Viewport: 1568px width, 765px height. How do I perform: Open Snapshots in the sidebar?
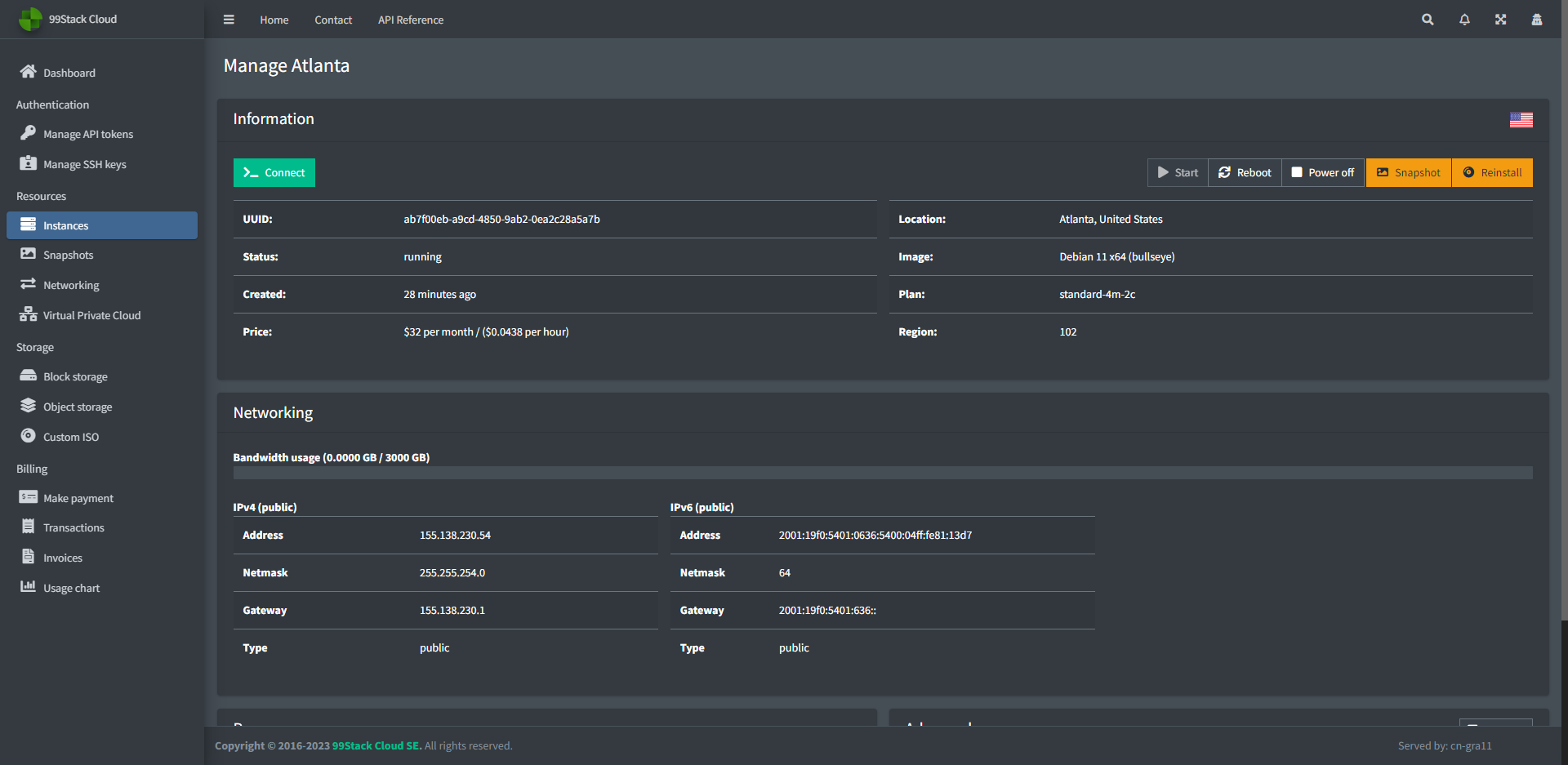tap(102, 255)
